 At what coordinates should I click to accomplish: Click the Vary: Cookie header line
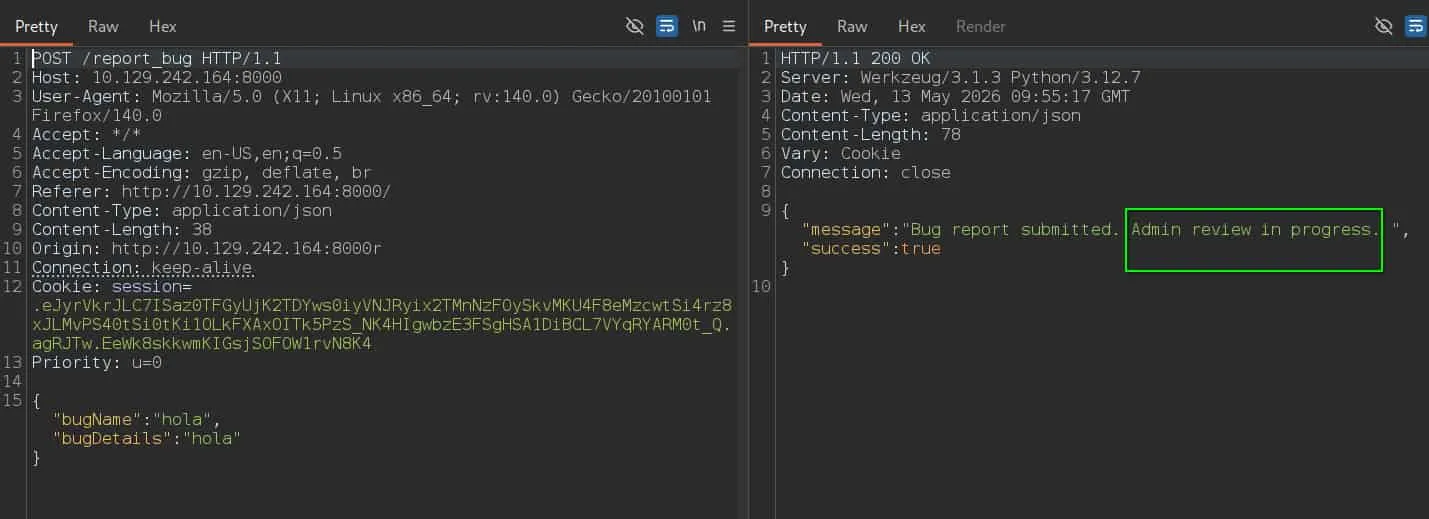pos(841,154)
